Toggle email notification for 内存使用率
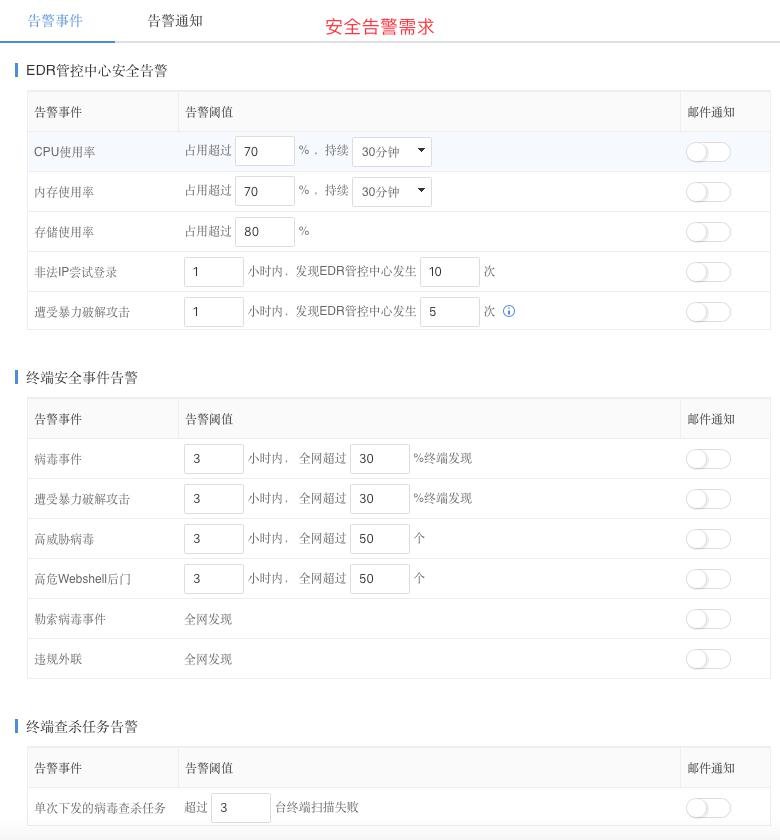 click(708, 192)
